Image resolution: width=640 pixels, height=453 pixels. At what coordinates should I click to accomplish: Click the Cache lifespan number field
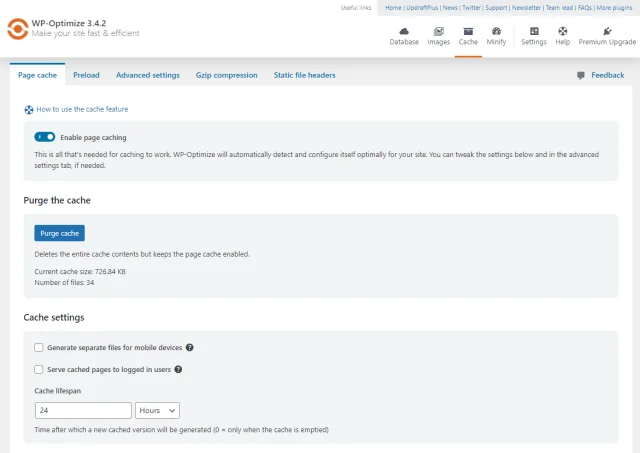(83, 410)
